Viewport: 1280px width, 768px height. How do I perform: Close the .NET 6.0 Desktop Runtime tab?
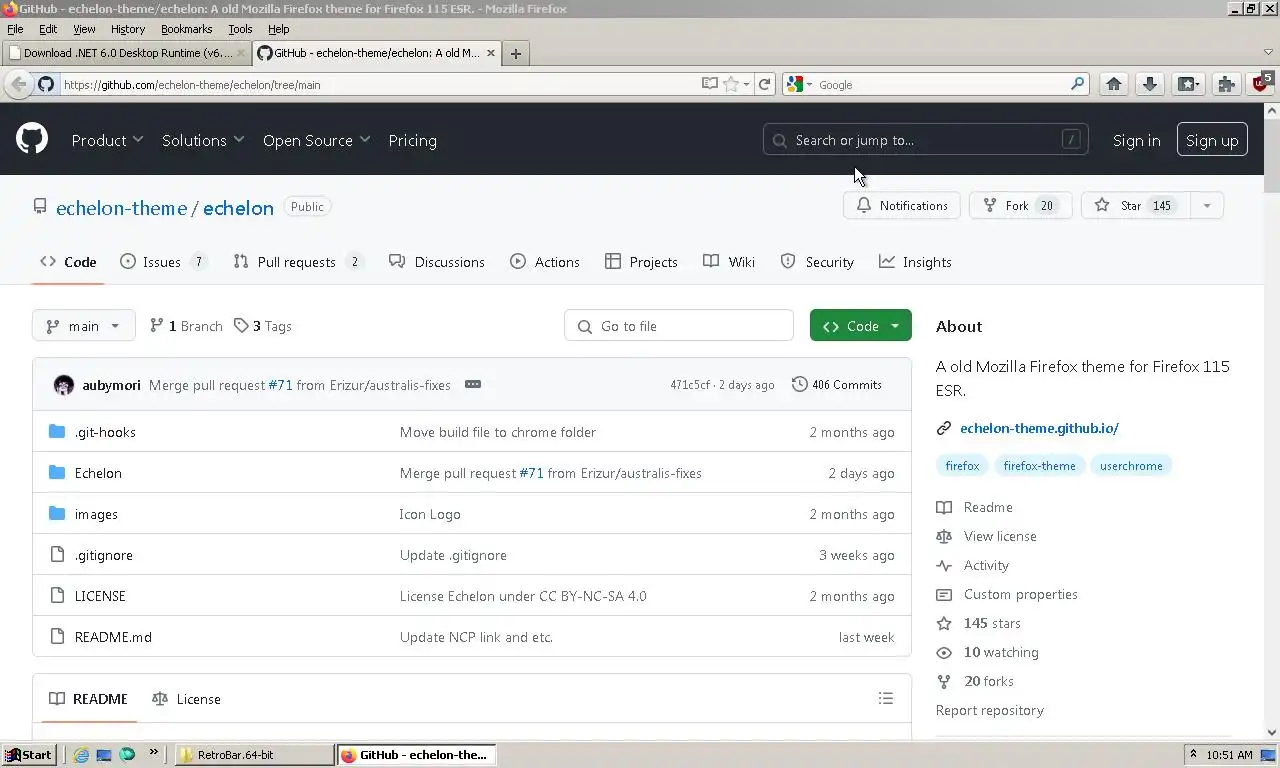coord(241,53)
